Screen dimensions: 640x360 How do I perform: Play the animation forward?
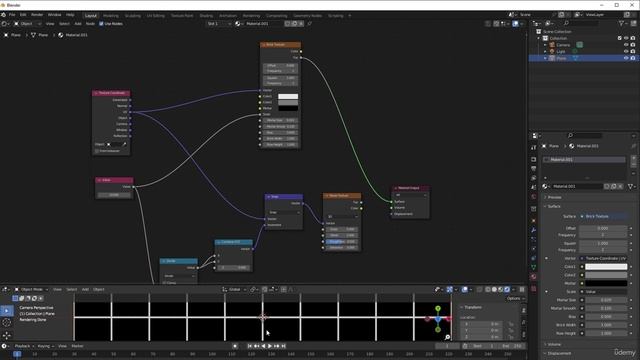[x=270, y=346]
